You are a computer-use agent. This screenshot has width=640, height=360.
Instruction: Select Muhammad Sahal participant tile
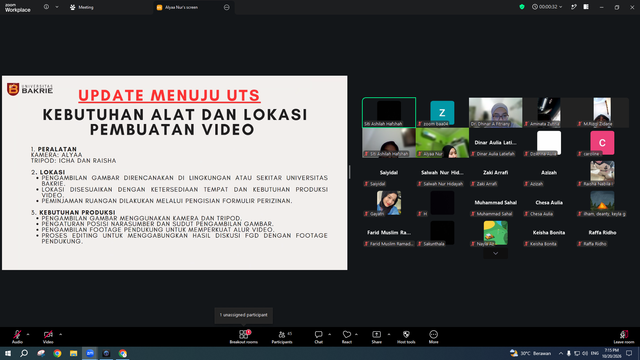pos(496,203)
